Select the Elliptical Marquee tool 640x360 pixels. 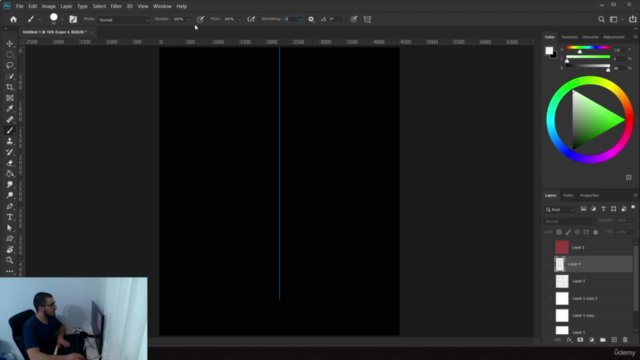(10, 55)
